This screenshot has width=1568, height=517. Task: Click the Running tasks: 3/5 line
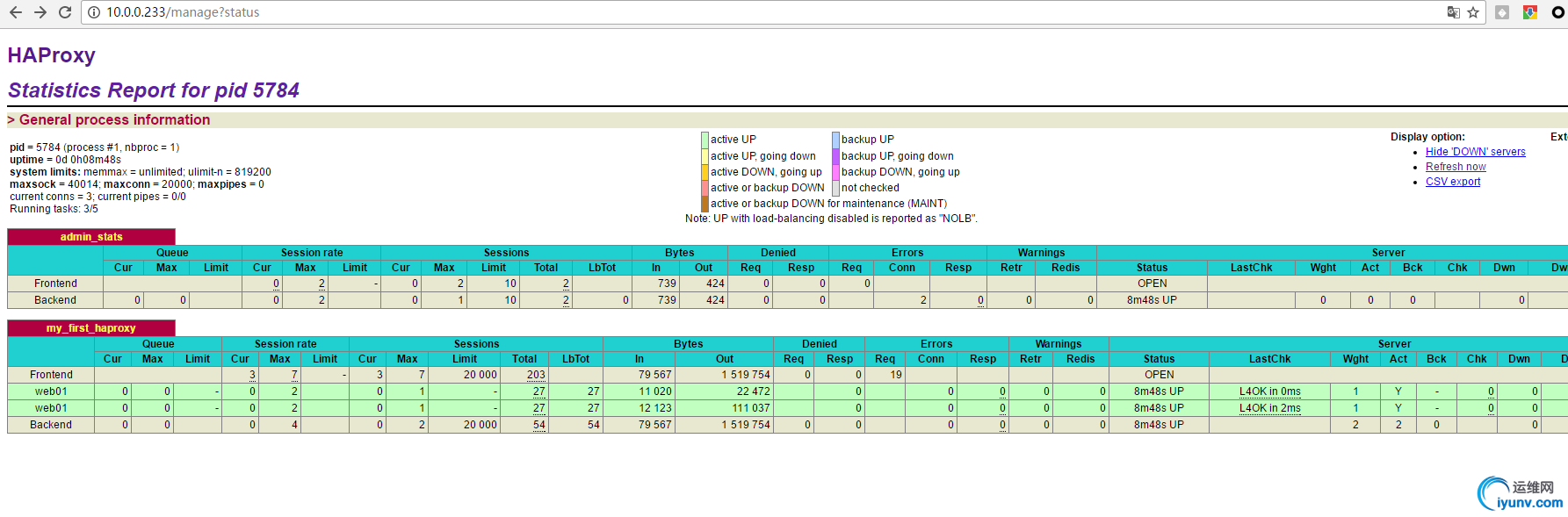(x=54, y=209)
